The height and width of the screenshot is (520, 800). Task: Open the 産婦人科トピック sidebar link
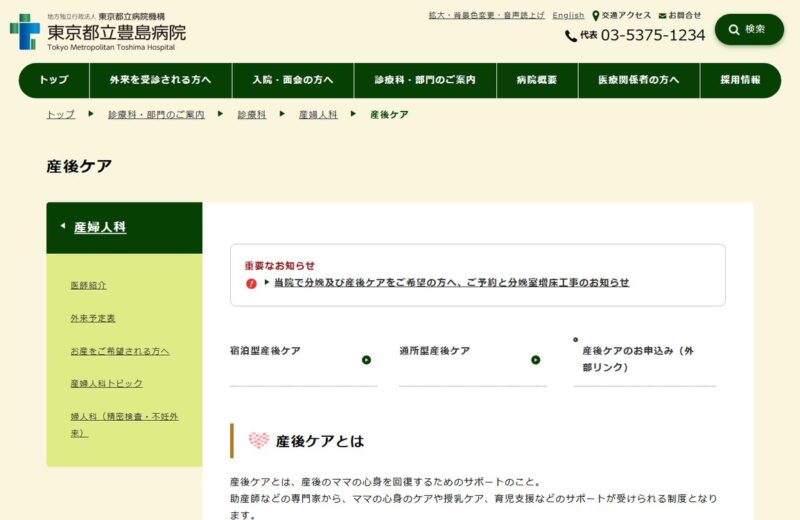[x=106, y=383]
